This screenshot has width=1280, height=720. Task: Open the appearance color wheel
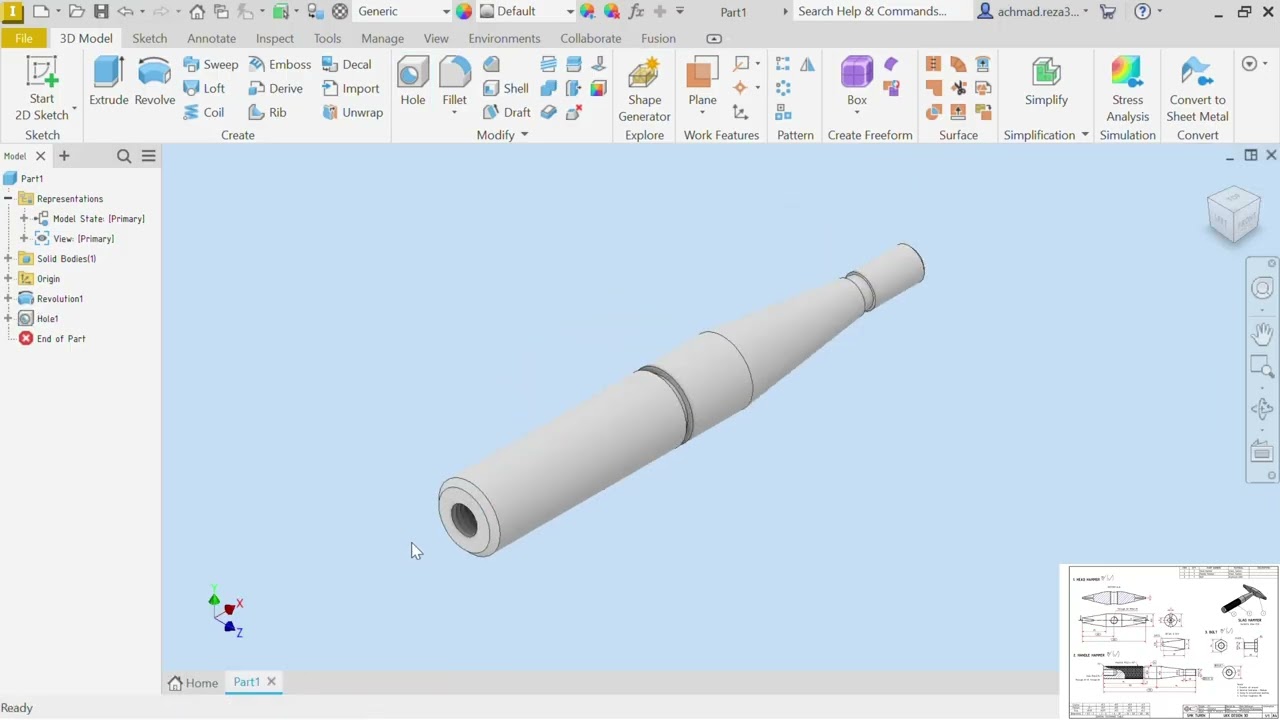[x=464, y=11]
